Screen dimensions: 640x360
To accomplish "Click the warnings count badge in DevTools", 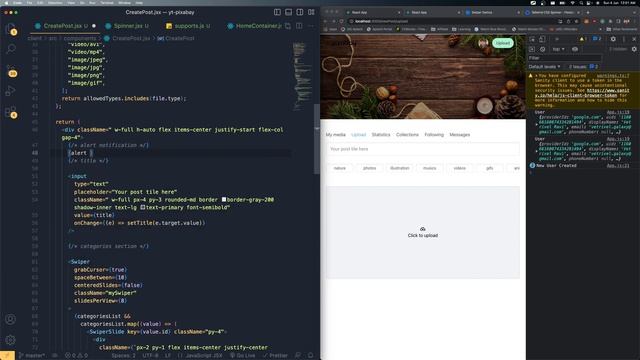I will [x=583, y=39].
